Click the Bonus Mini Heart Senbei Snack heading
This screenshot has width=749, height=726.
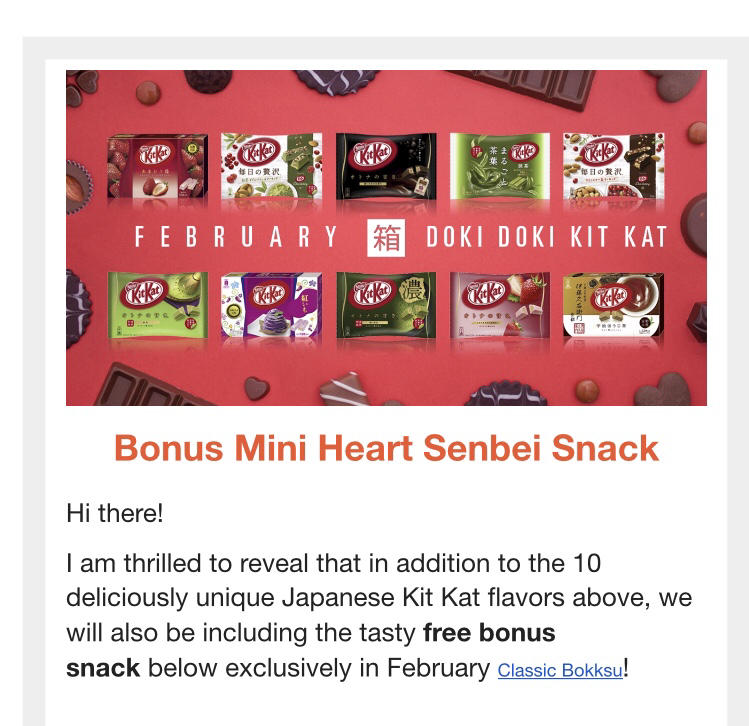click(386, 448)
